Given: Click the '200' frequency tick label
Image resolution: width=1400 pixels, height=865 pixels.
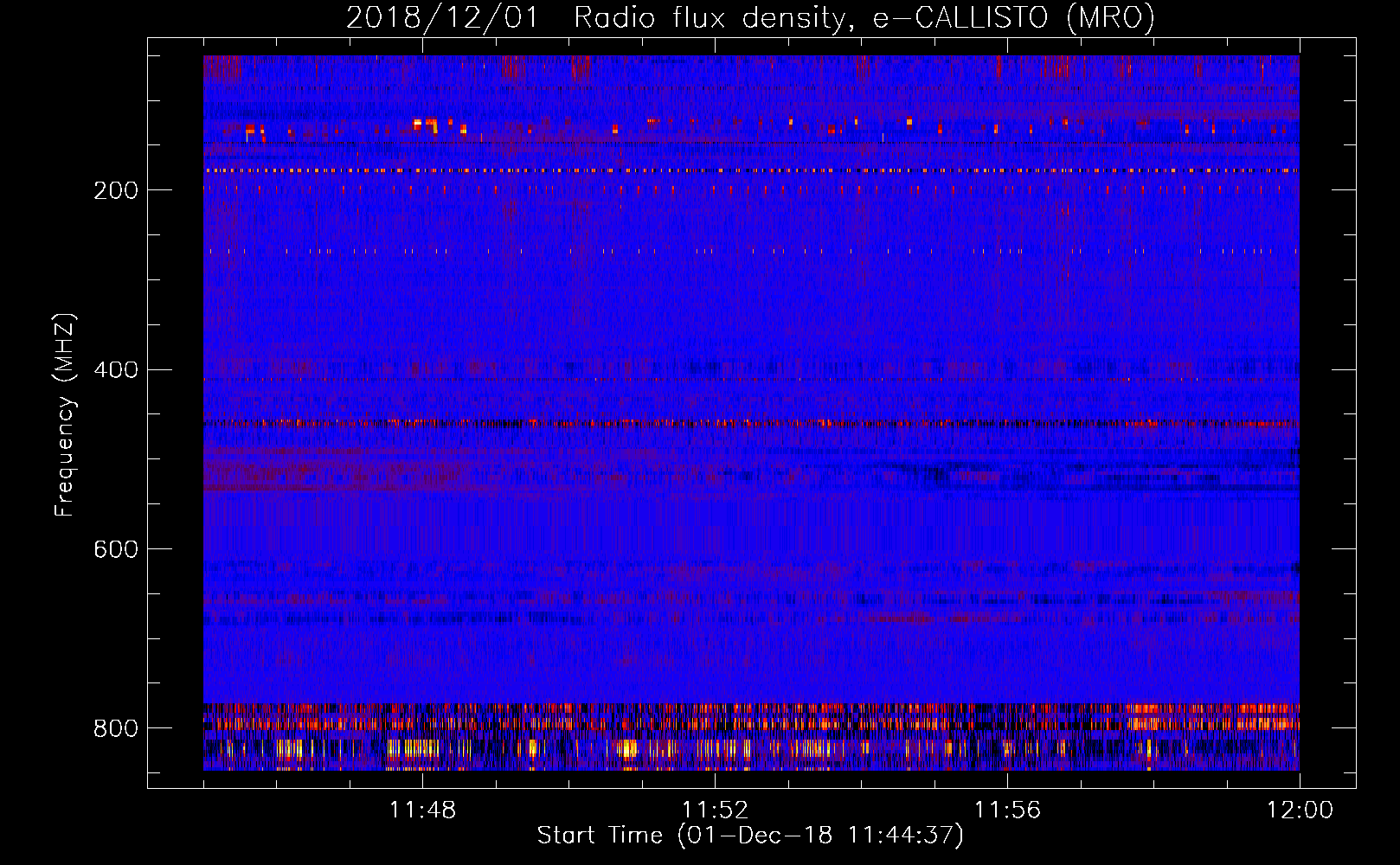Looking at the screenshot, I should click(116, 190).
